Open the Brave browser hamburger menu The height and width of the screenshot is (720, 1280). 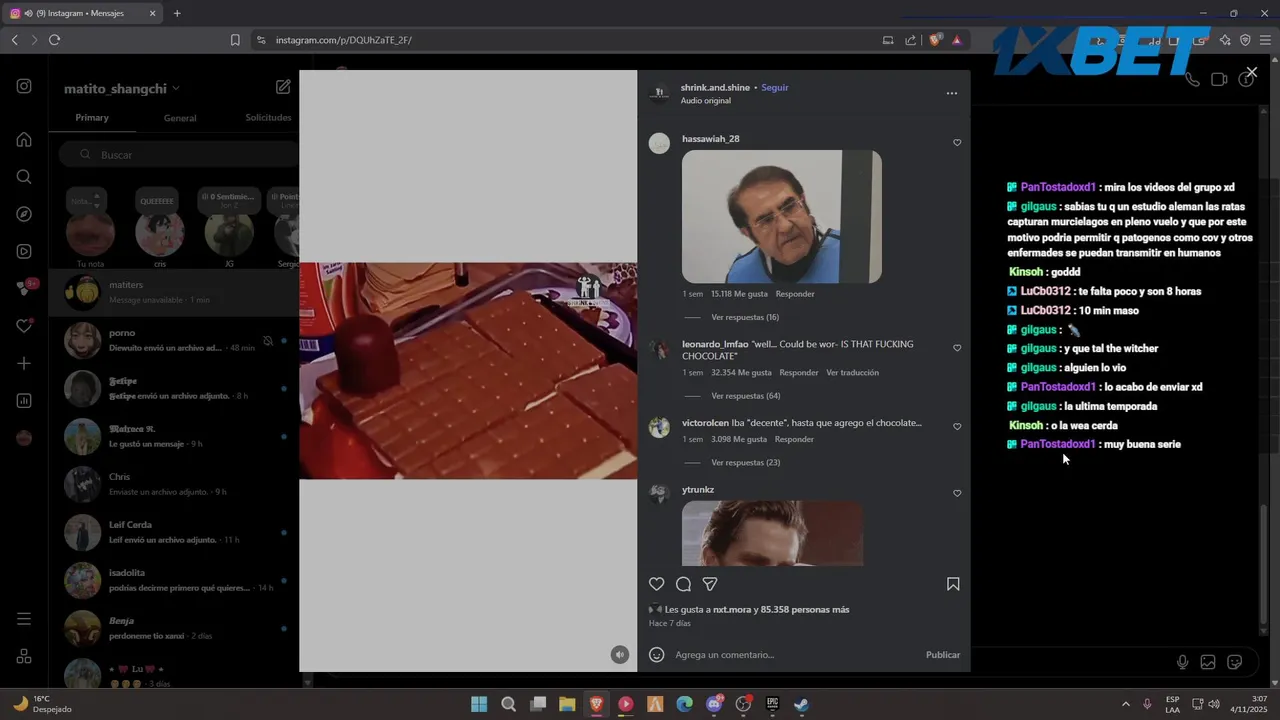1266,40
